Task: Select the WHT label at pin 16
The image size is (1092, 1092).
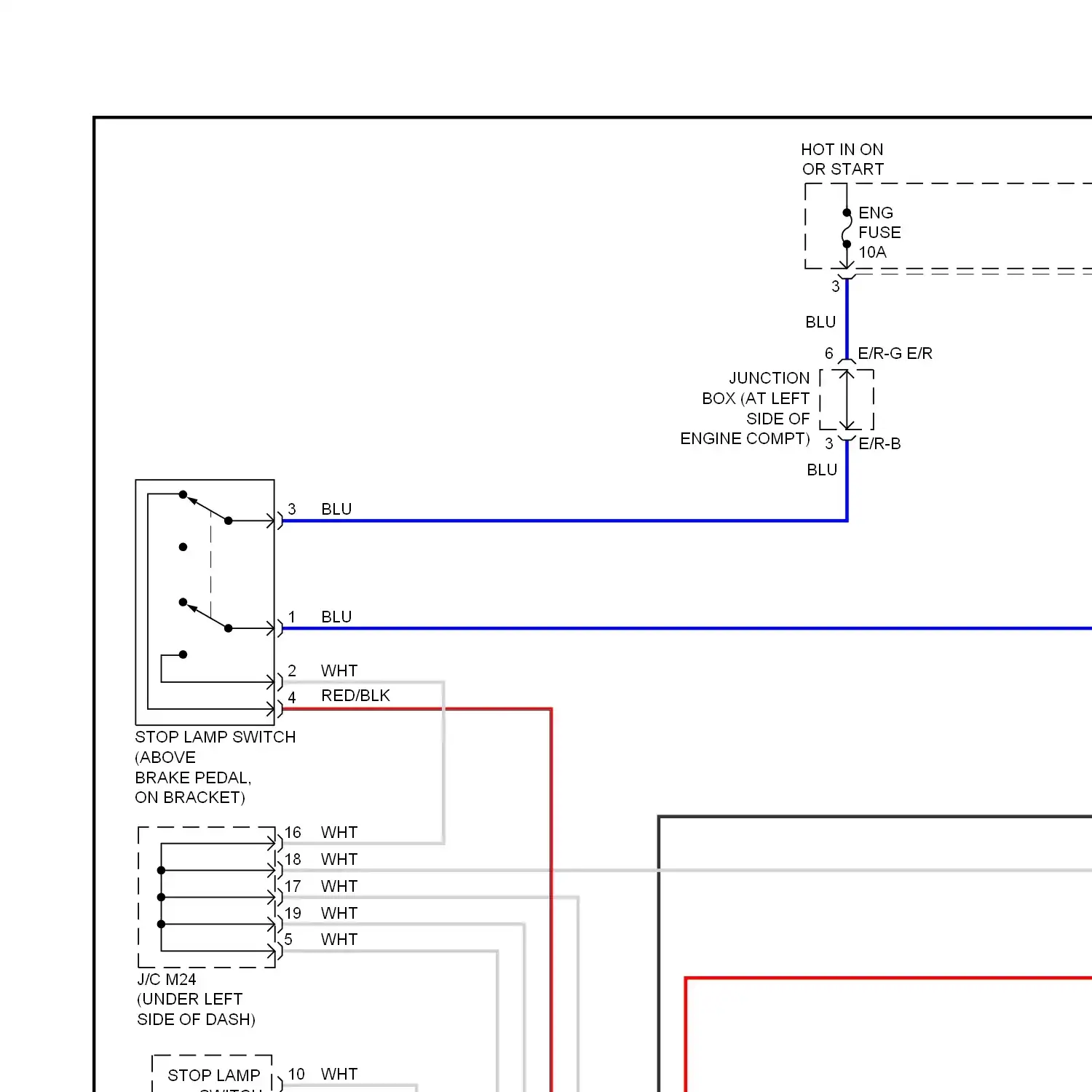Action: (339, 832)
